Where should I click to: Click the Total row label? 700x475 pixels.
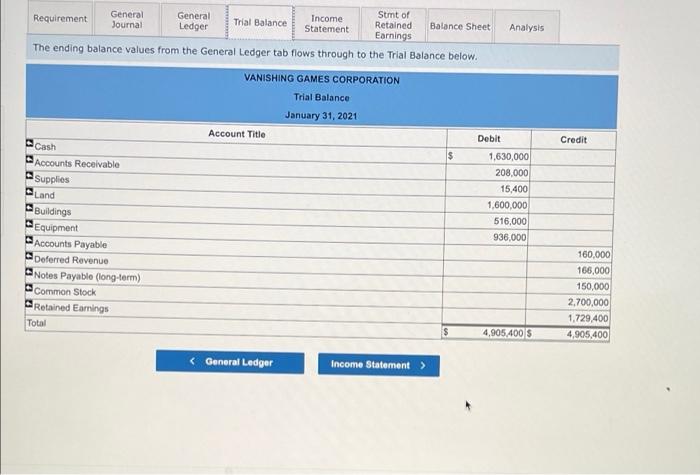pyautogui.click(x=36, y=323)
